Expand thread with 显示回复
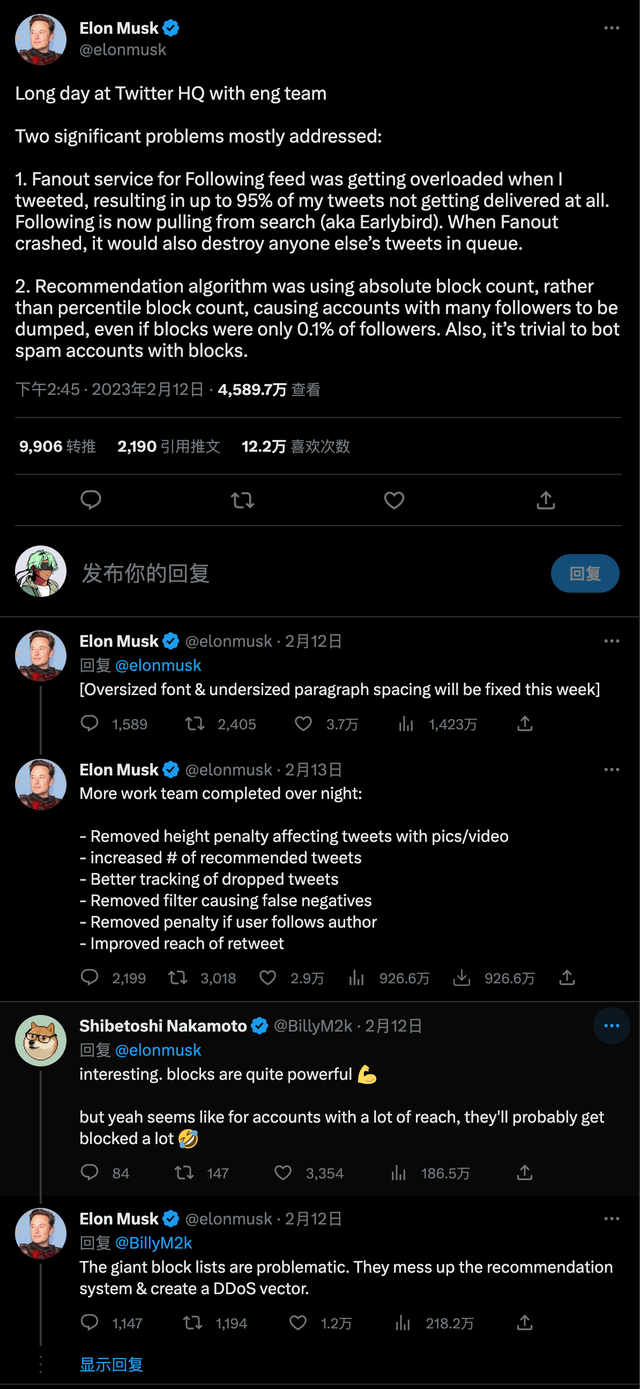The height and width of the screenshot is (1389, 640). (112, 1365)
